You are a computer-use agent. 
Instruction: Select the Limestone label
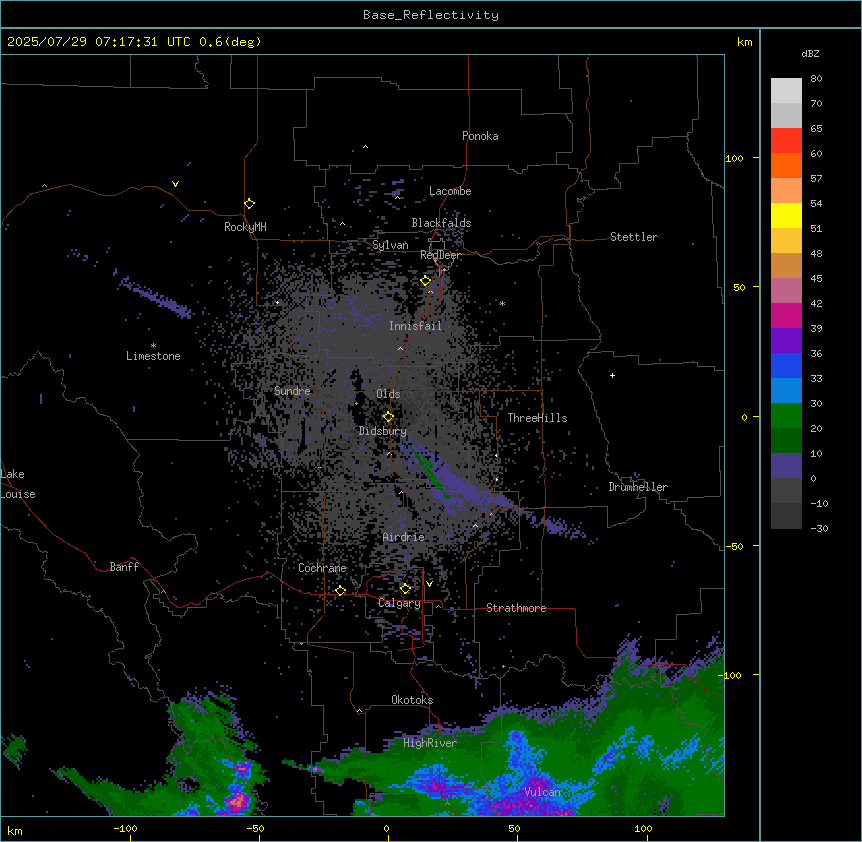(153, 356)
